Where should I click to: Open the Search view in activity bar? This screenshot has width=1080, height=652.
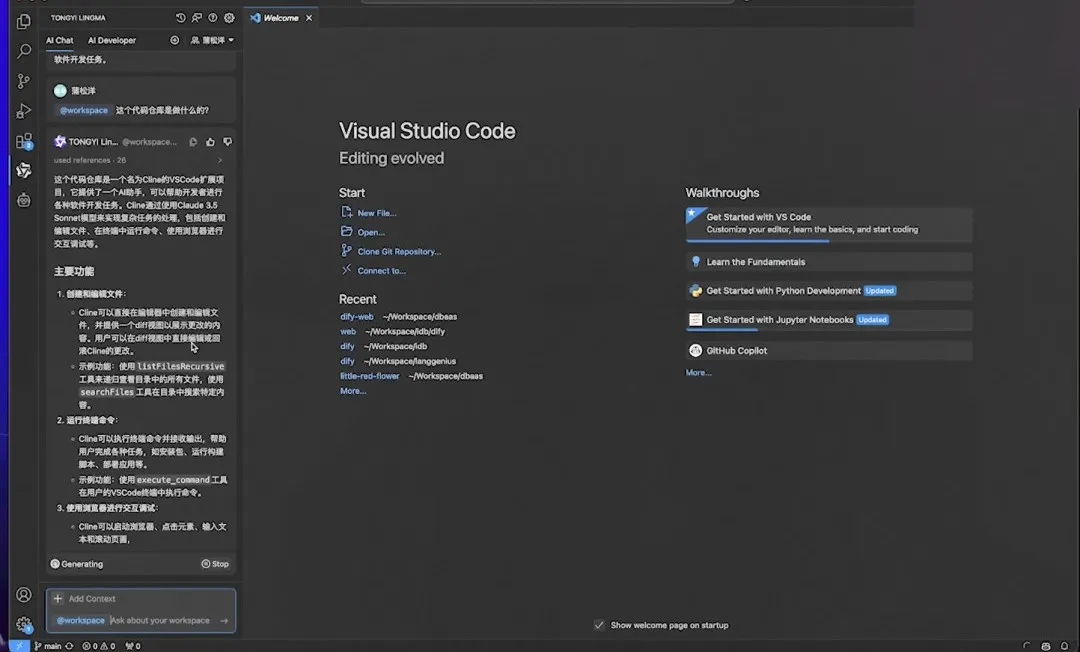24,51
